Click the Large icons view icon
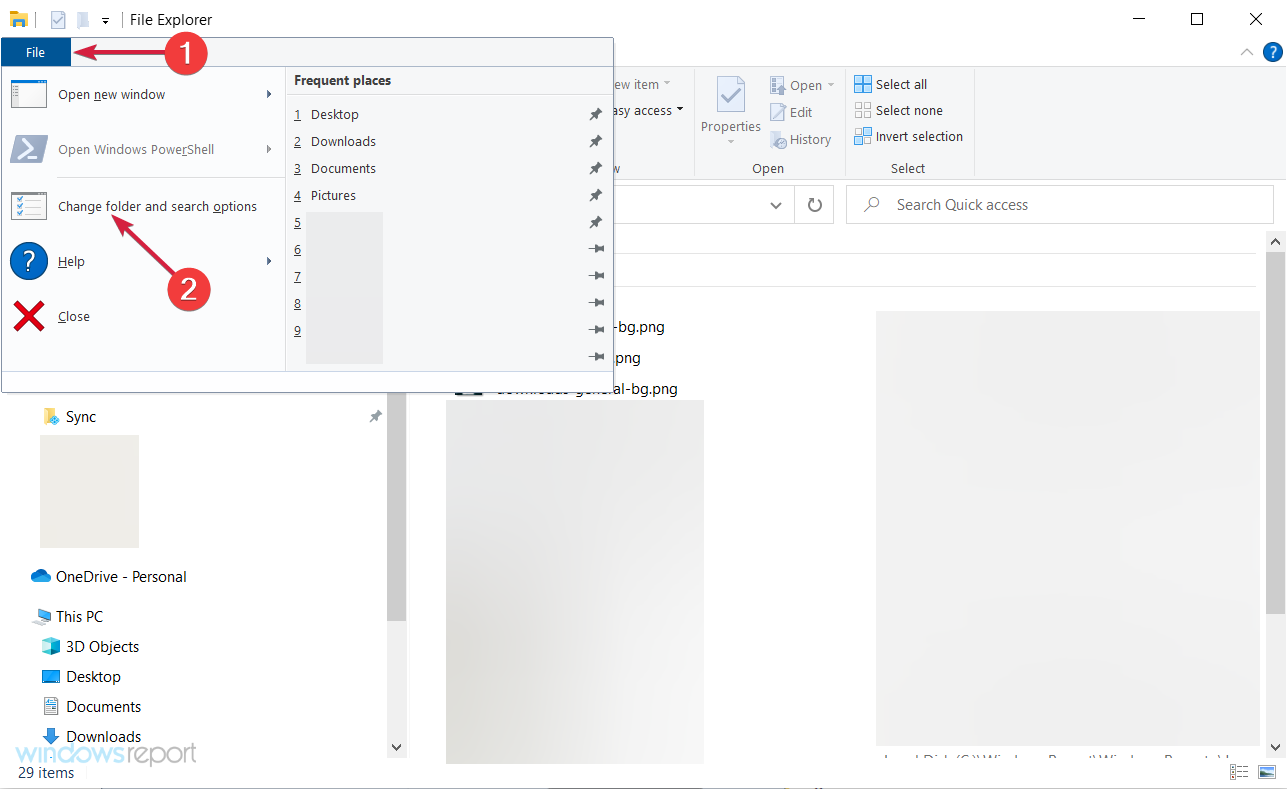The image size is (1287, 789). point(1265,772)
